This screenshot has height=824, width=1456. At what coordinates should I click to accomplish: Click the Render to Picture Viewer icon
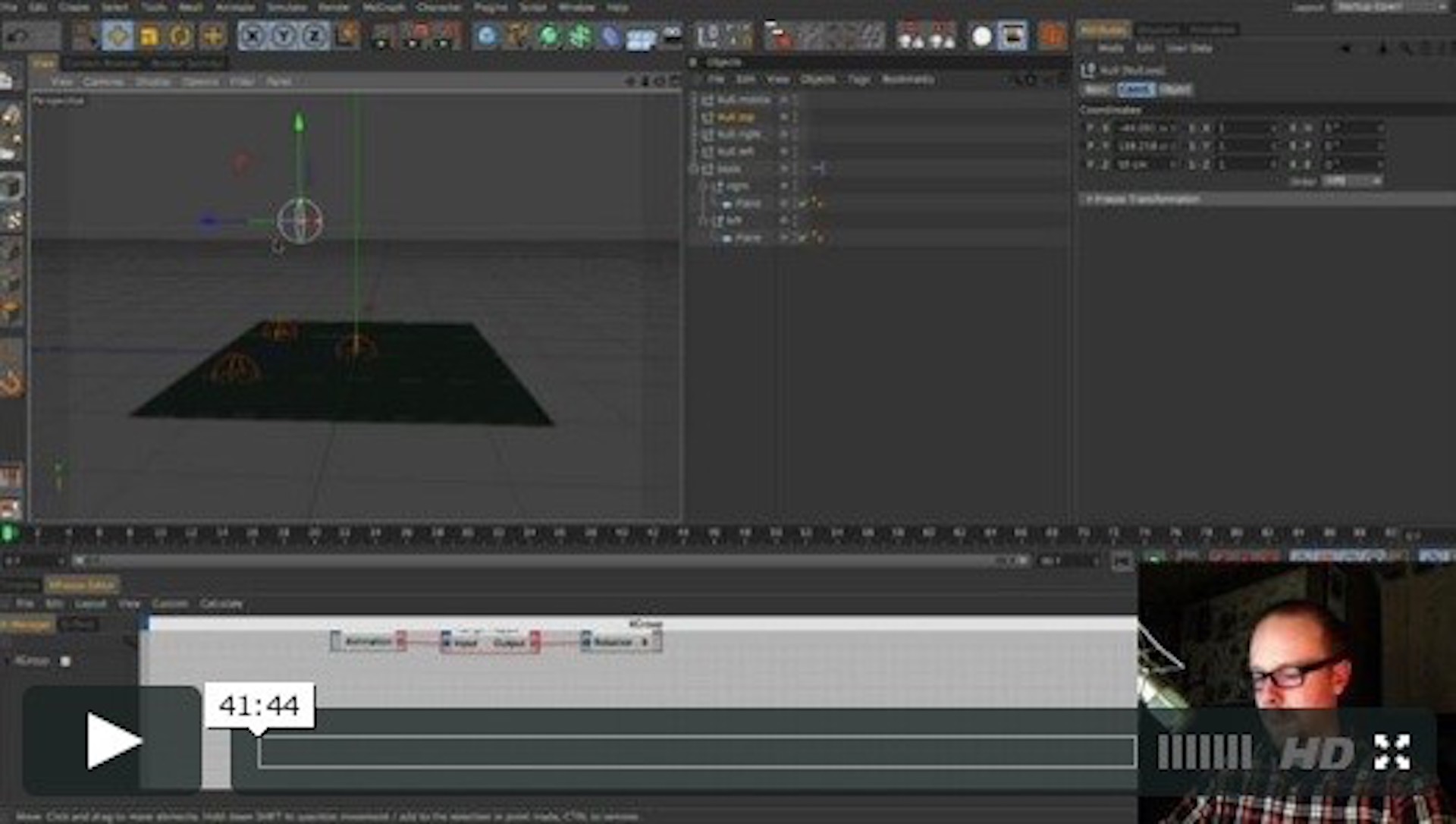tap(417, 36)
